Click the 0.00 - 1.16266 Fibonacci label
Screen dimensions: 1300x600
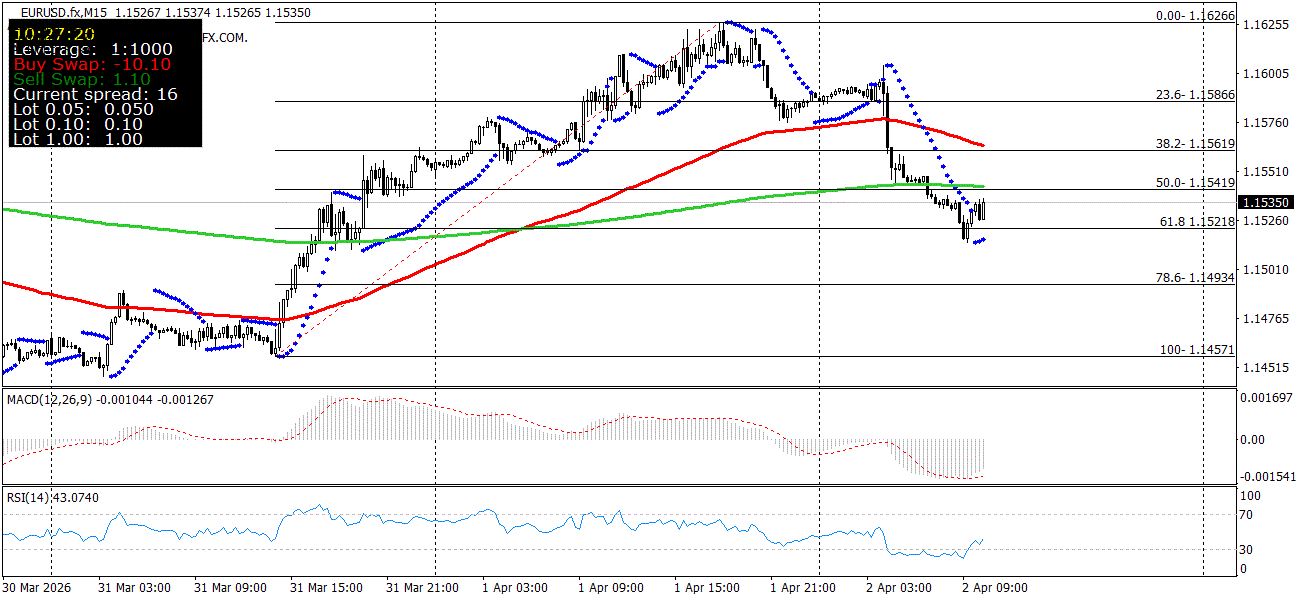pos(1195,17)
